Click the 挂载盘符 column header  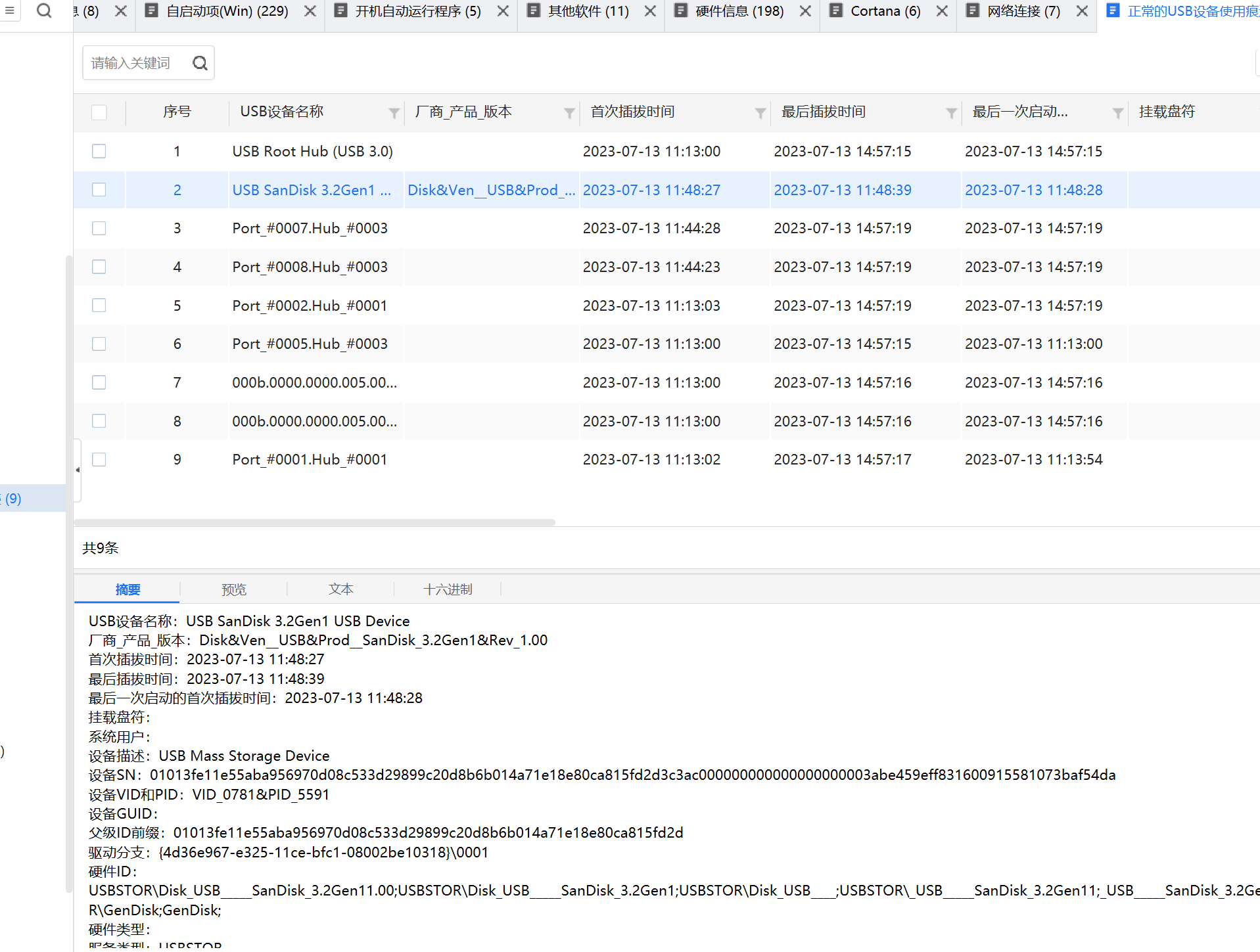[x=1167, y=112]
